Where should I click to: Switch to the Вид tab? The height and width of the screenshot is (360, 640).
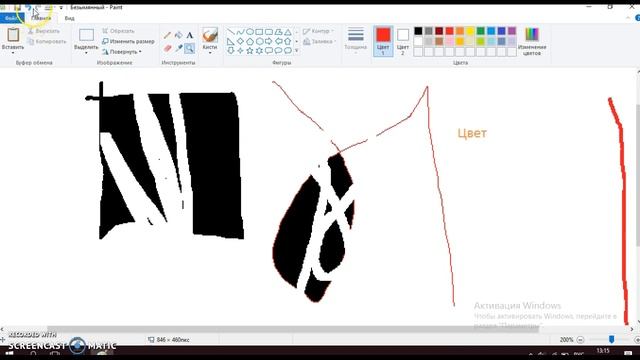pyautogui.click(x=69, y=18)
